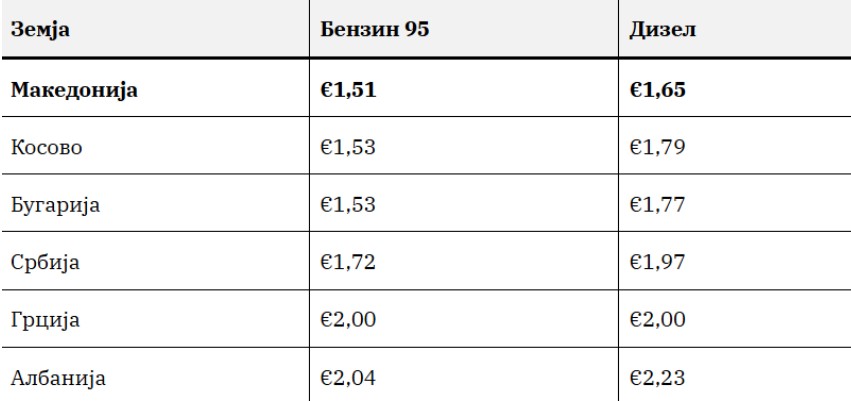Select the Албанија country cell

(x=58, y=377)
